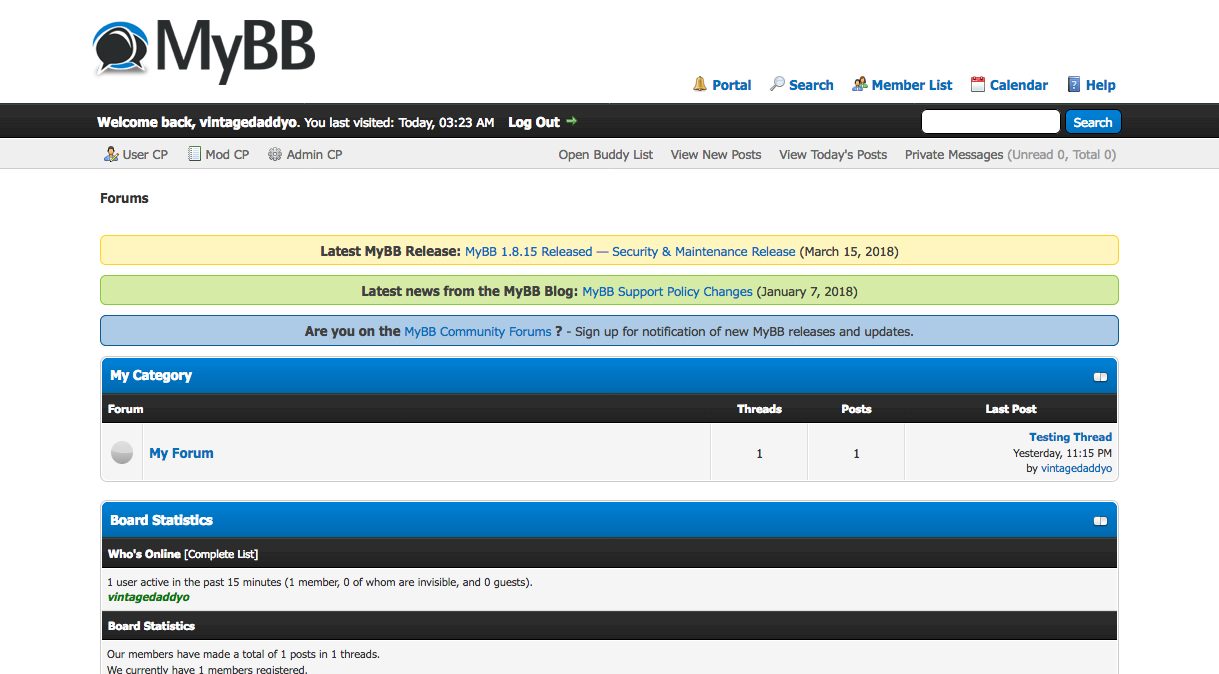Click the blue Search button
Image resolution: width=1219 pixels, height=674 pixels.
[x=1093, y=122]
